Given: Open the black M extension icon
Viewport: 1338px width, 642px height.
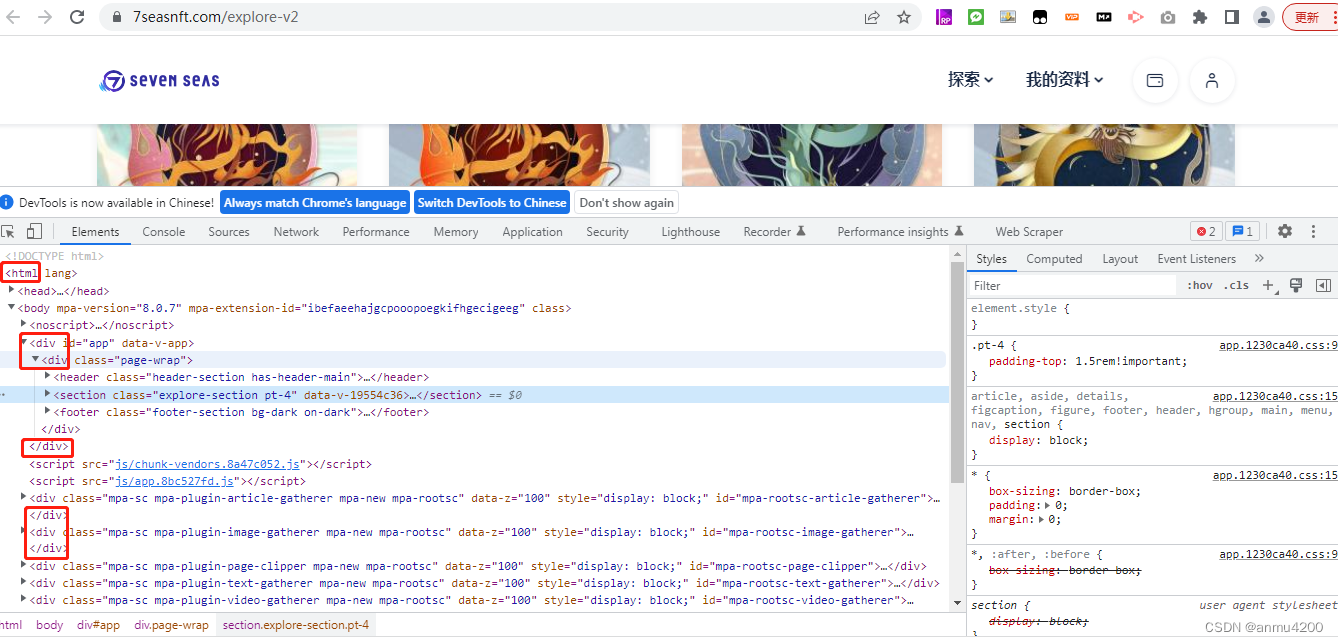Looking at the screenshot, I should coord(1104,17).
